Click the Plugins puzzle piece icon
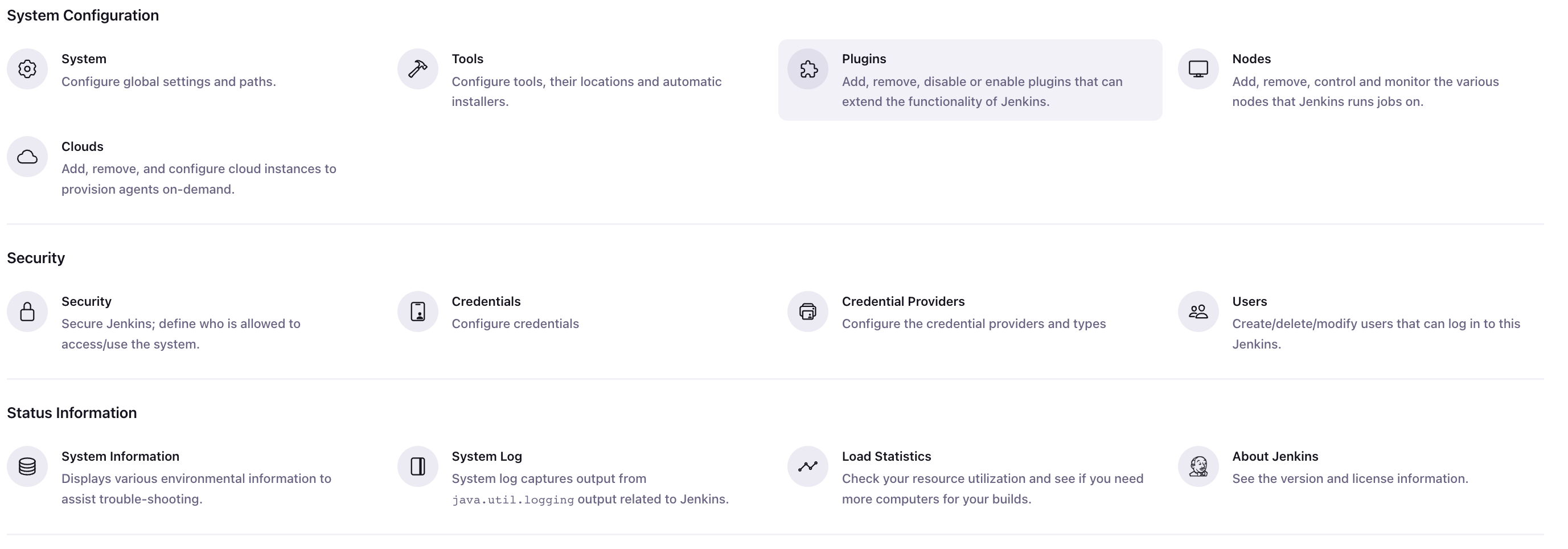The width and height of the screenshot is (1568, 549). (808, 69)
